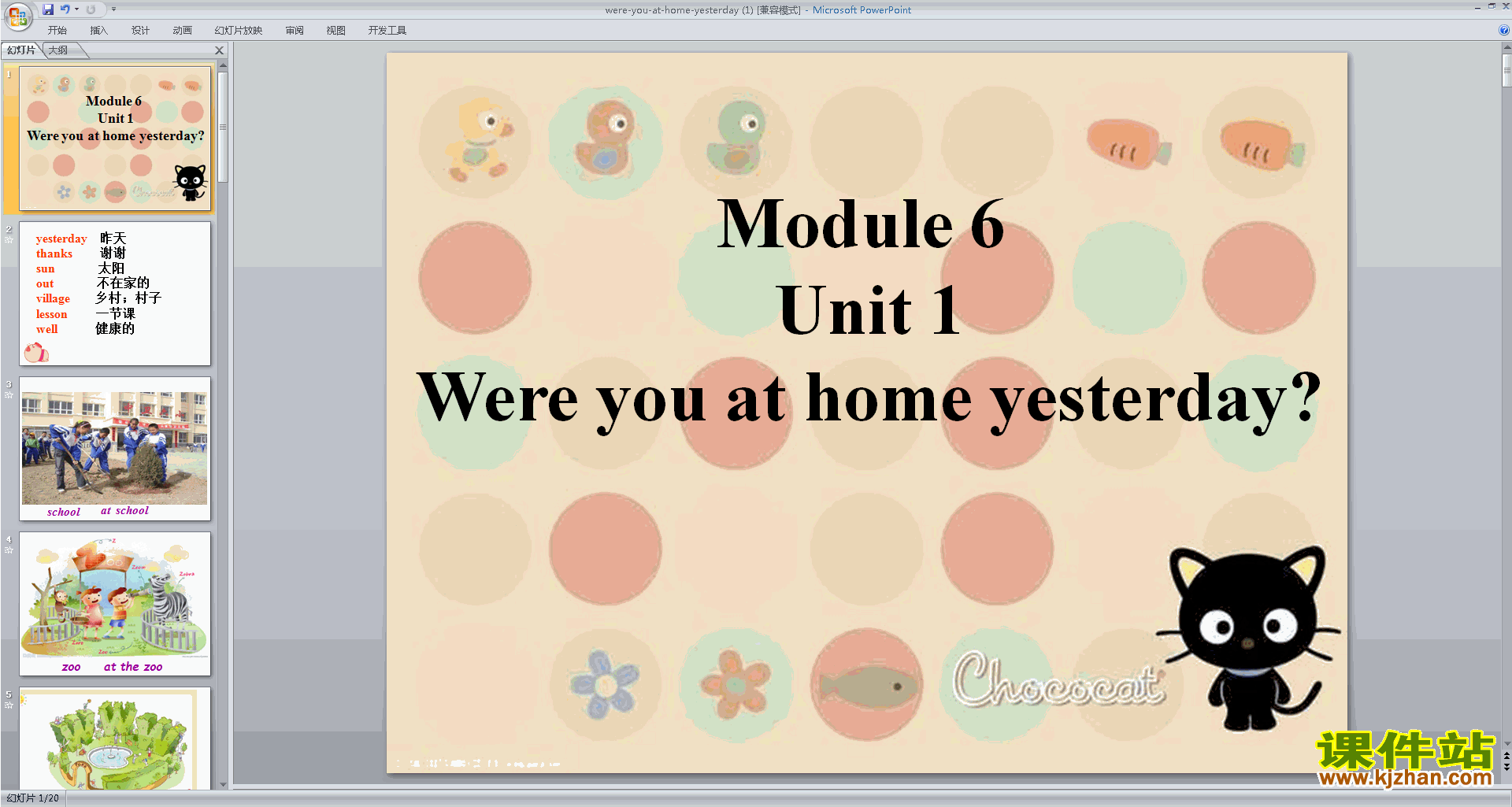Open the 动画 ribbon tab
Image resolution: width=1512 pixels, height=807 pixels.
click(x=182, y=31)
